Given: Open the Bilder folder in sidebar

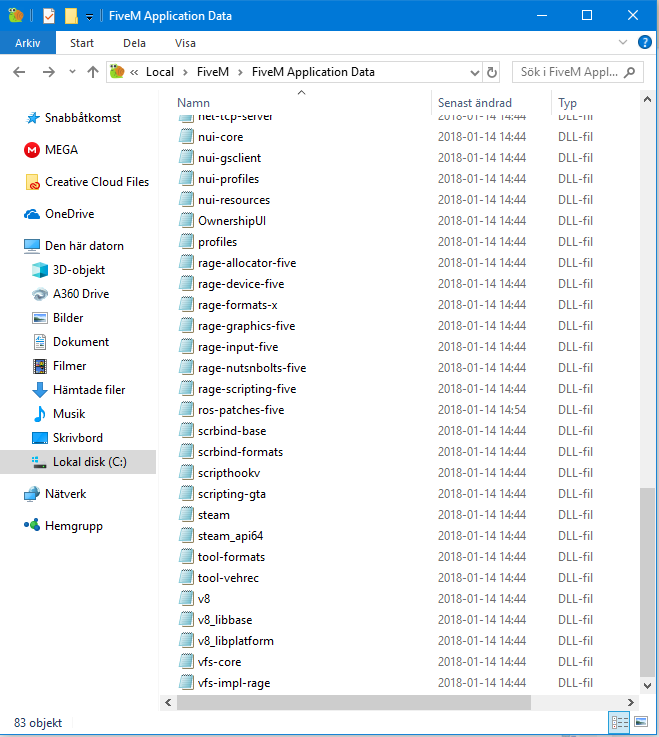Looking at the screenshot, I should point(68,317).
